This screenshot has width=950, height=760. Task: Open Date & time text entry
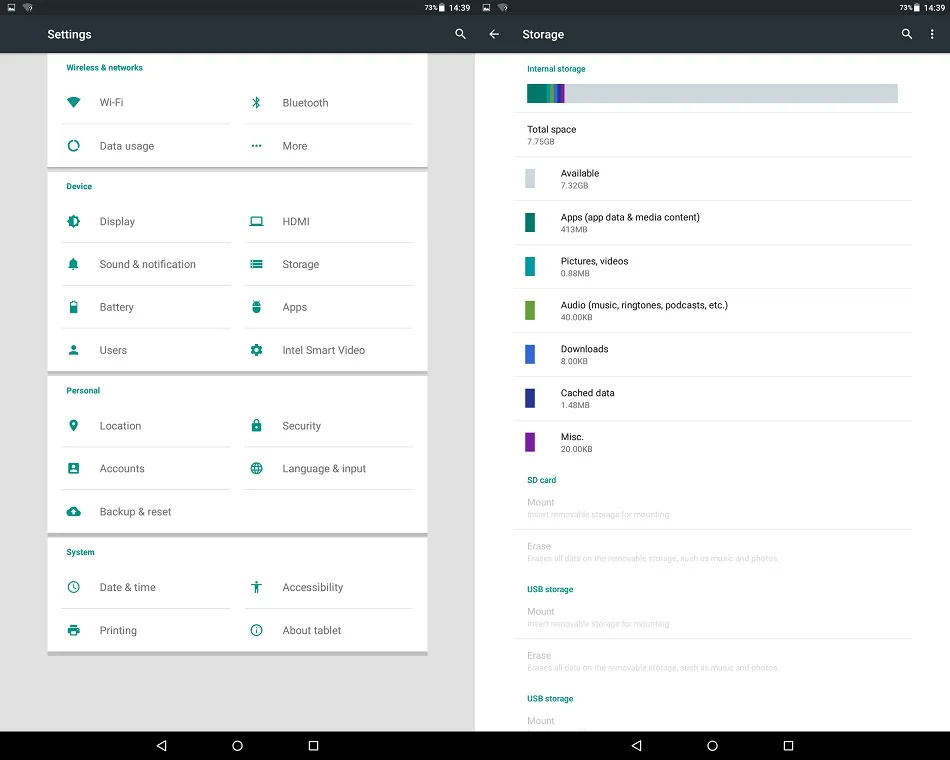pyautogui.click(x=127, y=587)
